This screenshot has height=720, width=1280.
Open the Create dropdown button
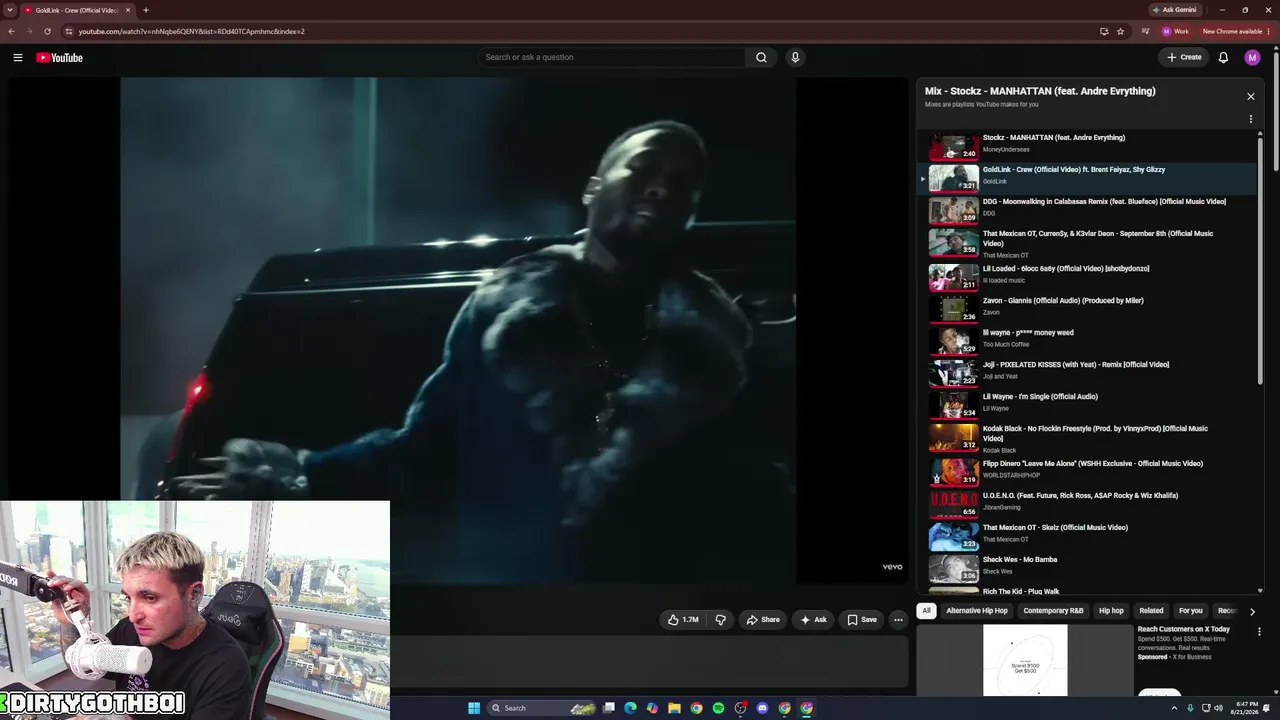1184,57
